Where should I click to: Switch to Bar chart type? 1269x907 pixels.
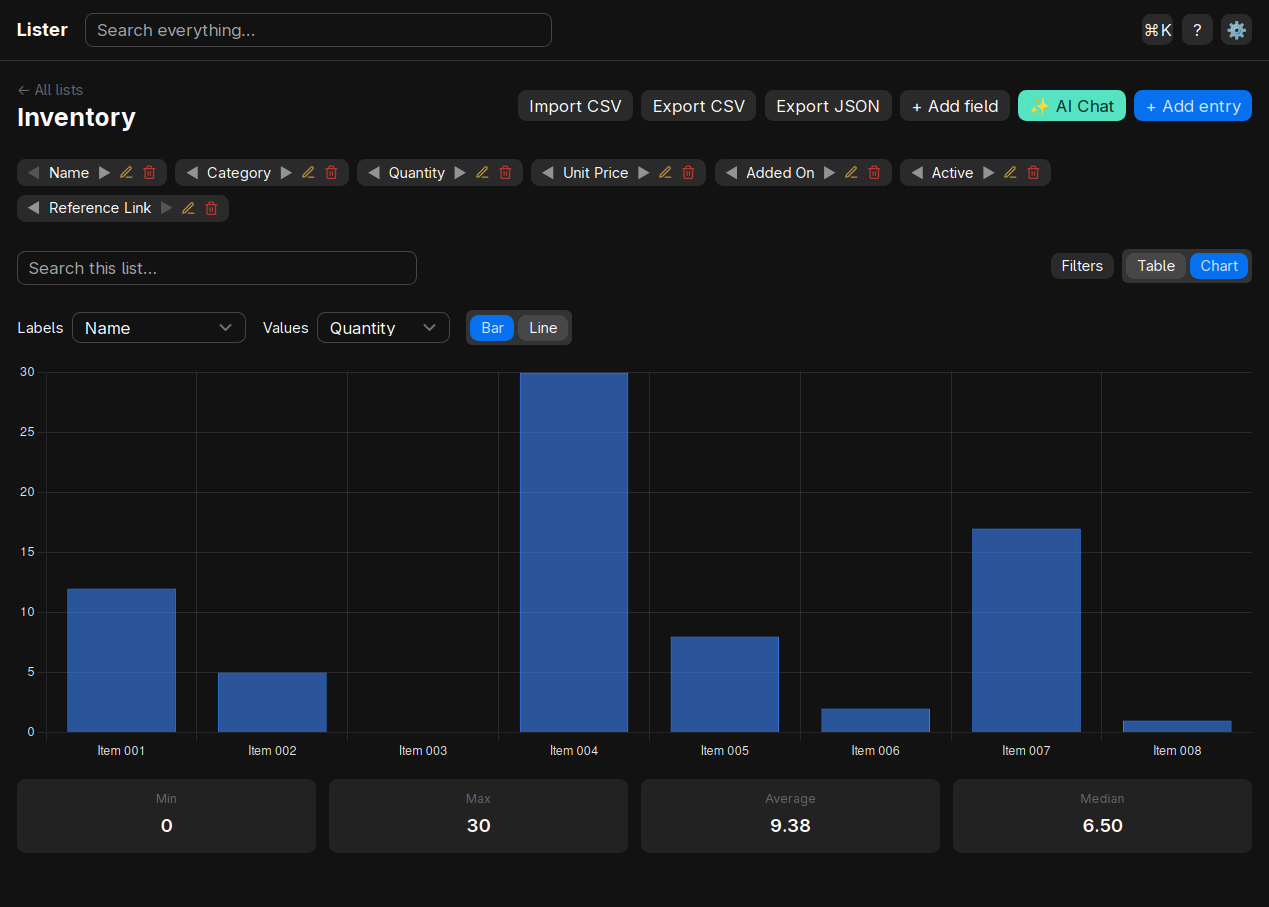point(492,328)
